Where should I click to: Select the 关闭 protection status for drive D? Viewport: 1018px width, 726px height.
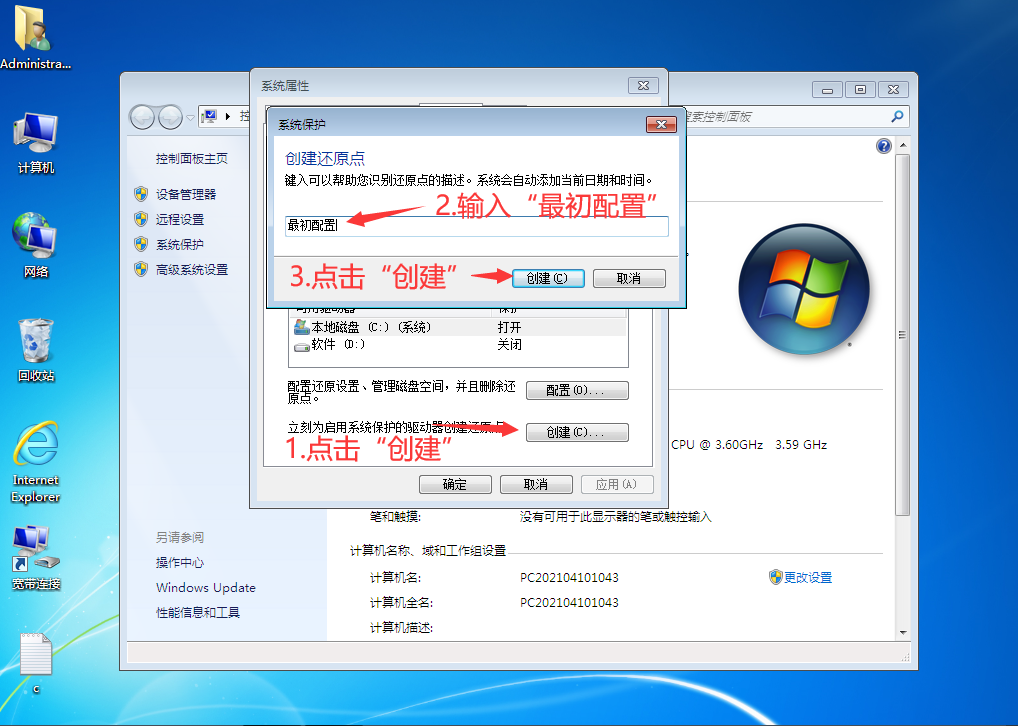click(x=510, y=345)
